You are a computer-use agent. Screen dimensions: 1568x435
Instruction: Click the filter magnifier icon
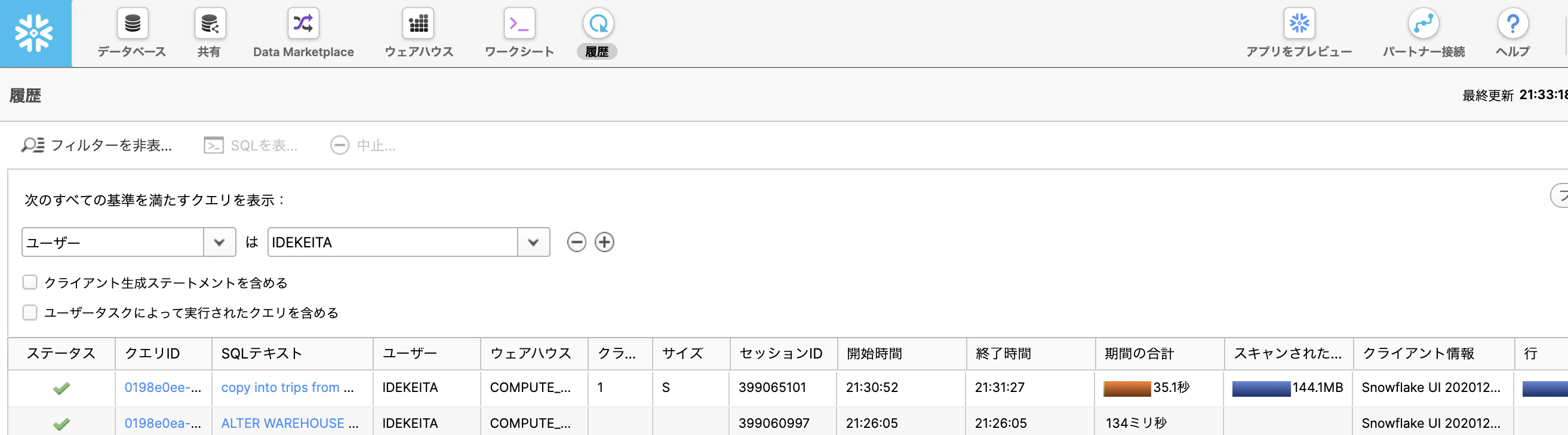pyautogui.click(x=32, y=145)
